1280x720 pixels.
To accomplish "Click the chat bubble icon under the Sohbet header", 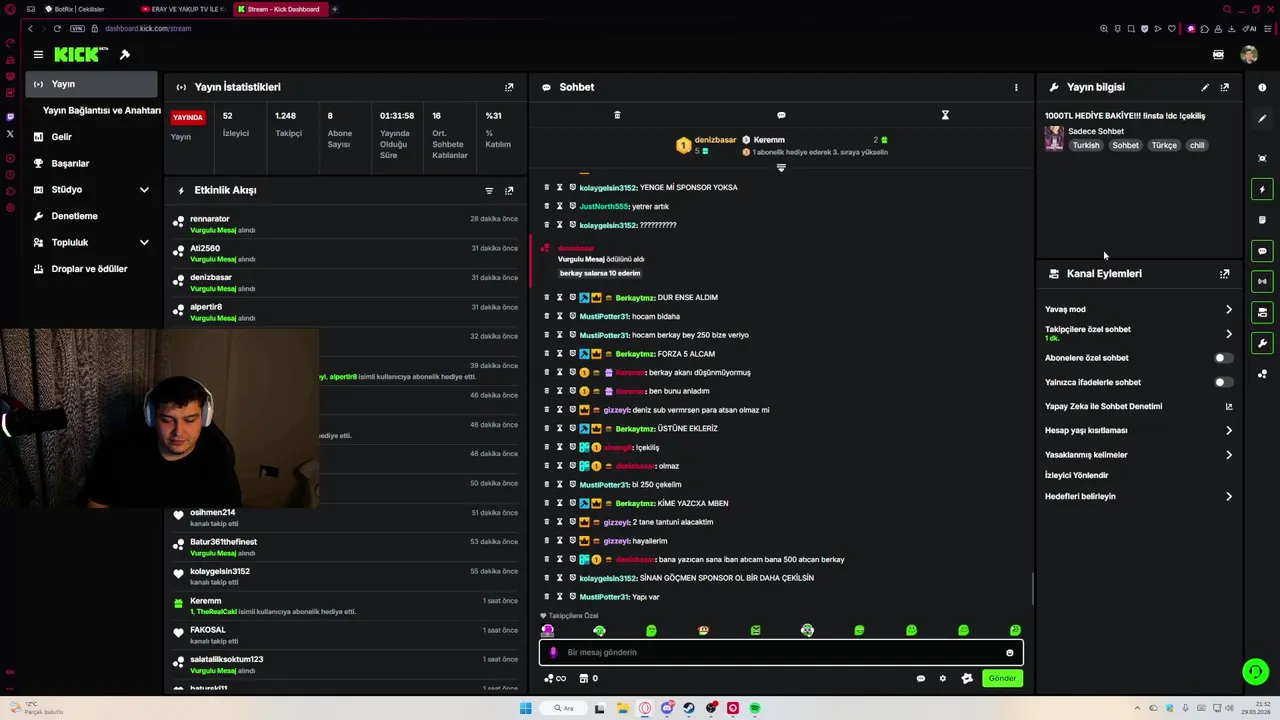I will point(781,115).
